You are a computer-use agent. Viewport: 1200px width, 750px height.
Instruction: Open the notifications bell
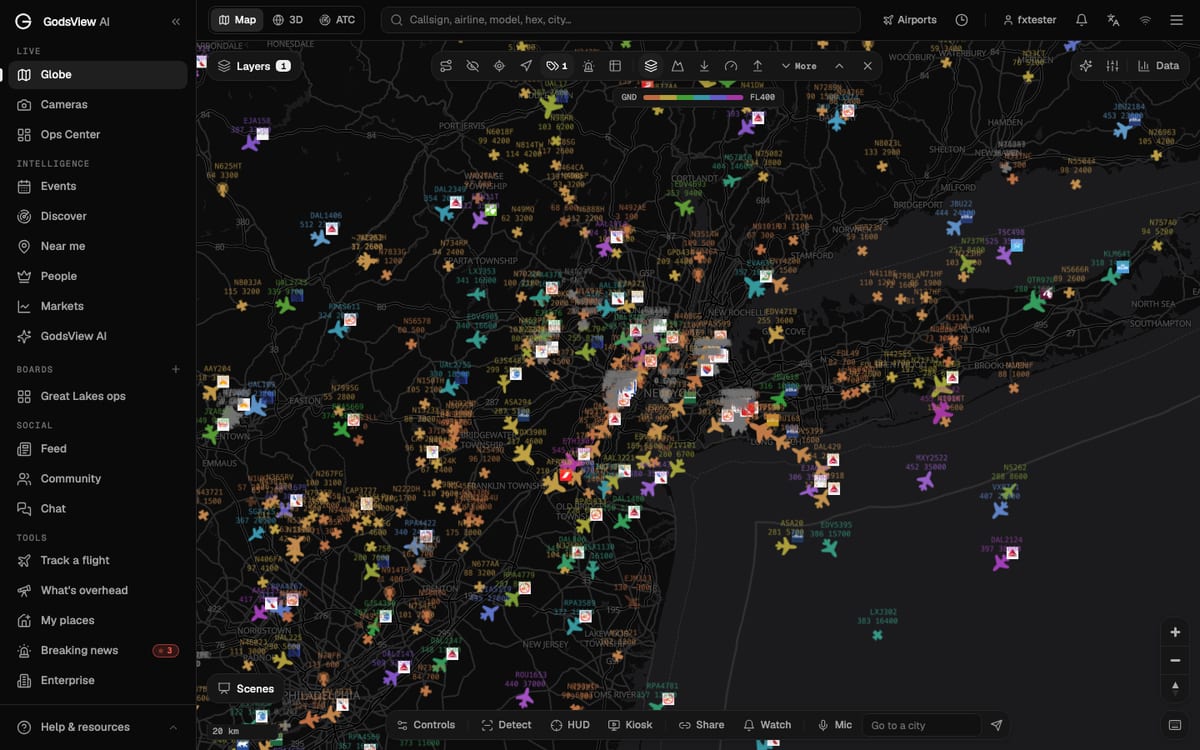1081,20
